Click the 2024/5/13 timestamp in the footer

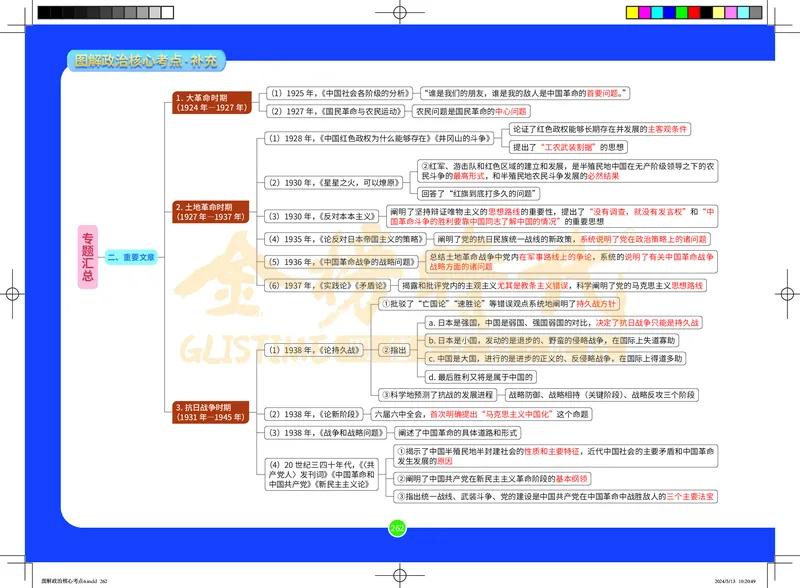(738, 579)
